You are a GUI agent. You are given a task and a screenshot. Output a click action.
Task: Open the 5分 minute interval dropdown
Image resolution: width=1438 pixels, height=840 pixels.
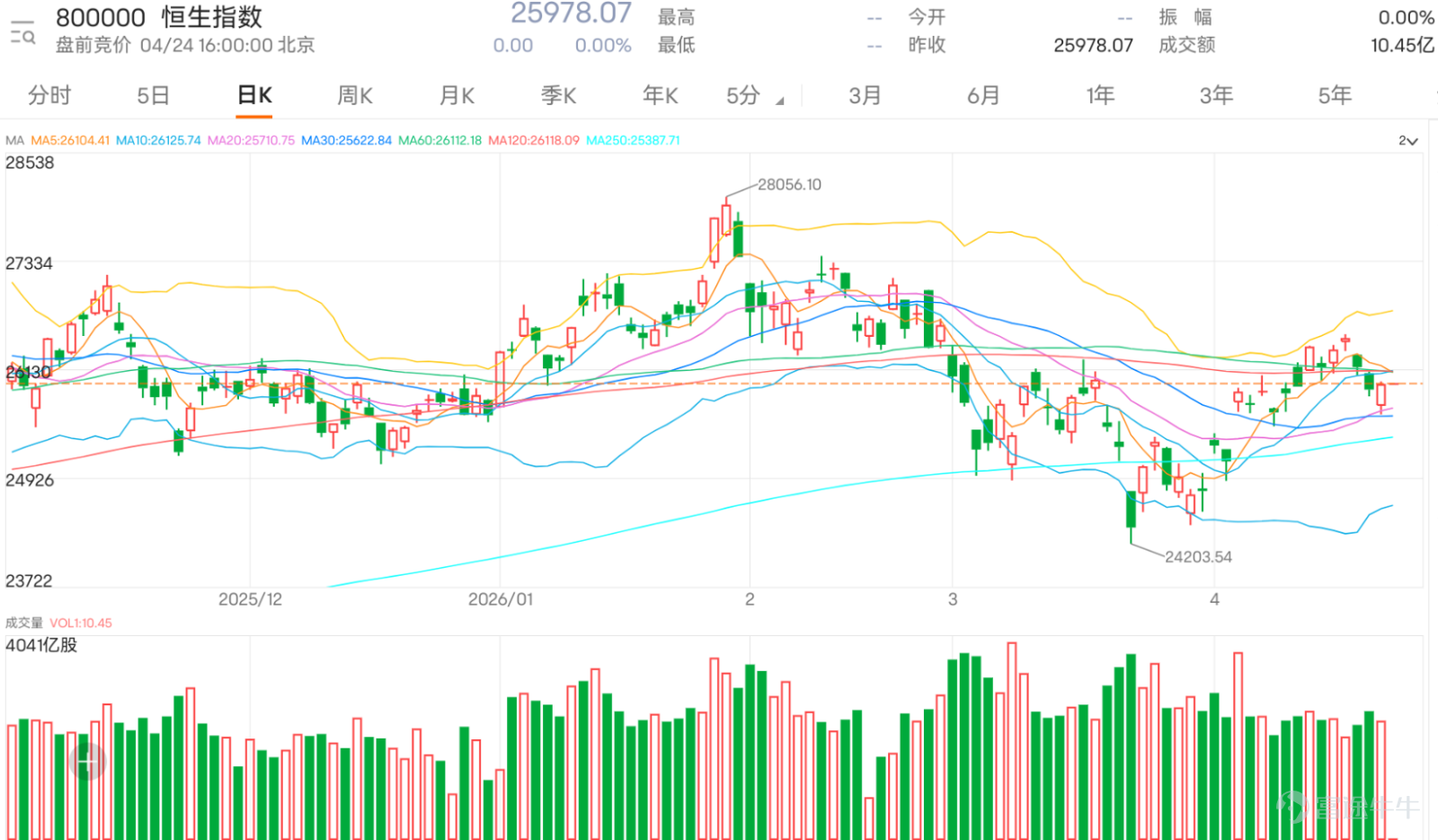[754, 95]
